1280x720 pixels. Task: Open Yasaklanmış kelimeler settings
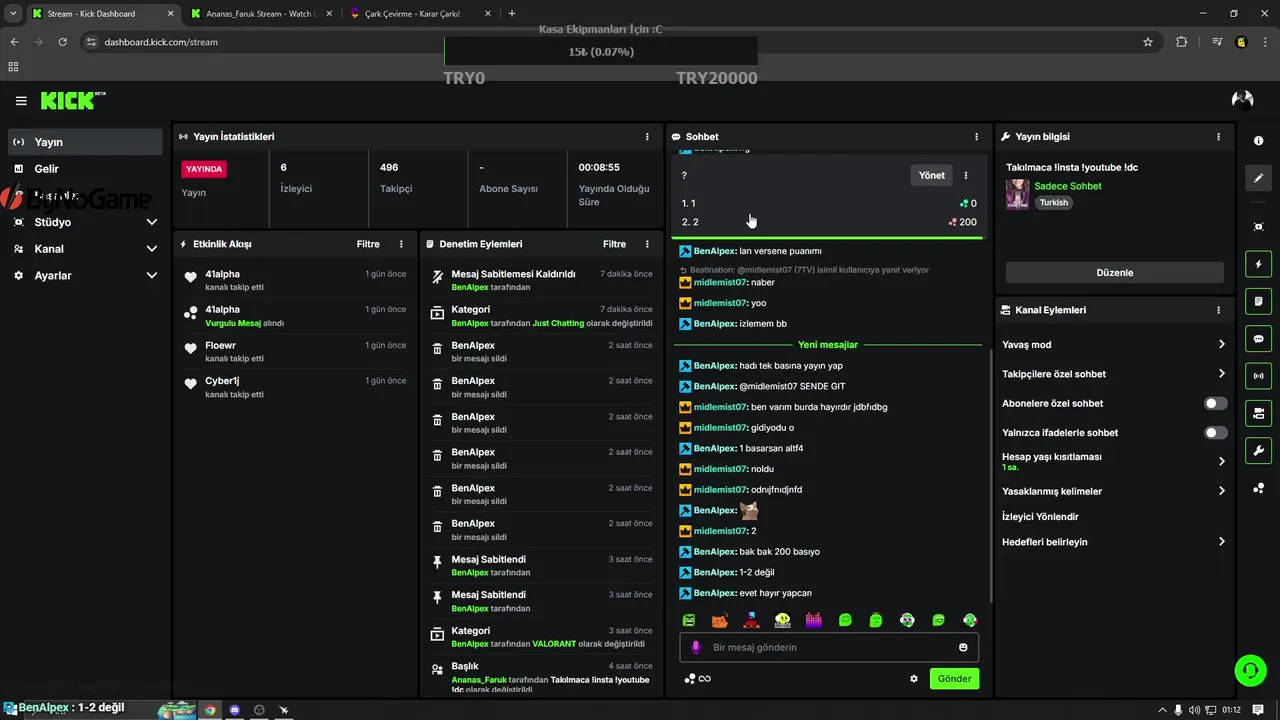click(1221, 491)
